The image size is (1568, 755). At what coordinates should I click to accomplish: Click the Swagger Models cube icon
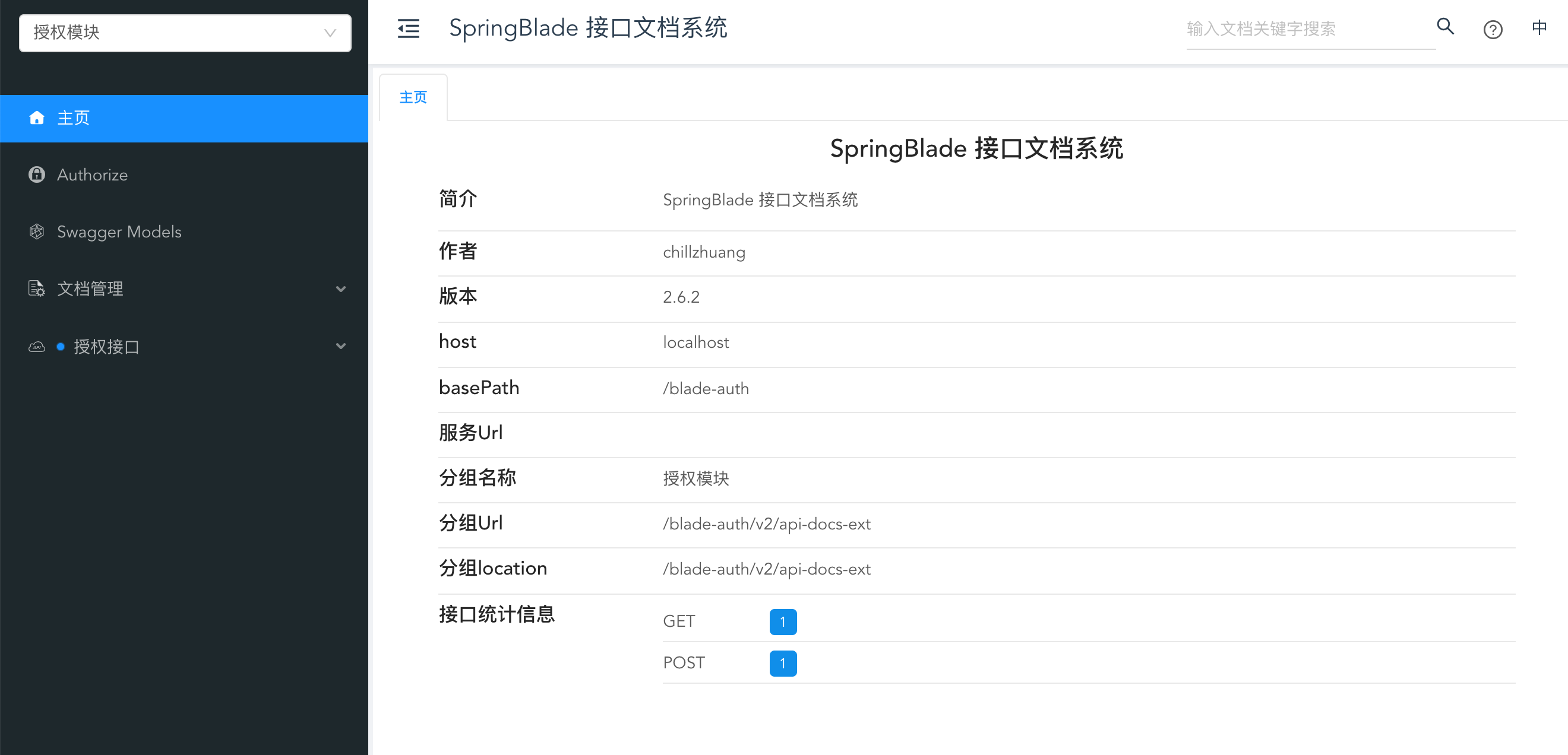36,232
